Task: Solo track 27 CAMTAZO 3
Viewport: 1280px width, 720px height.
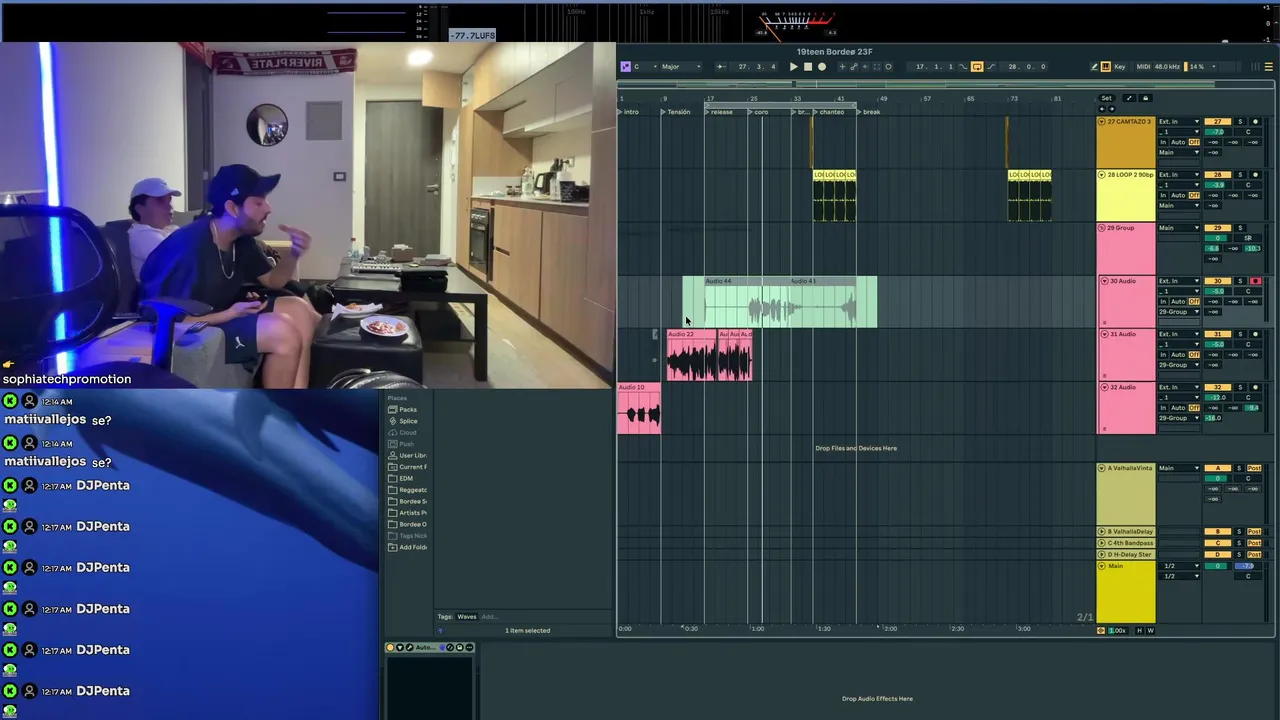Action: pyautogui.click(x=1241, y=122)
